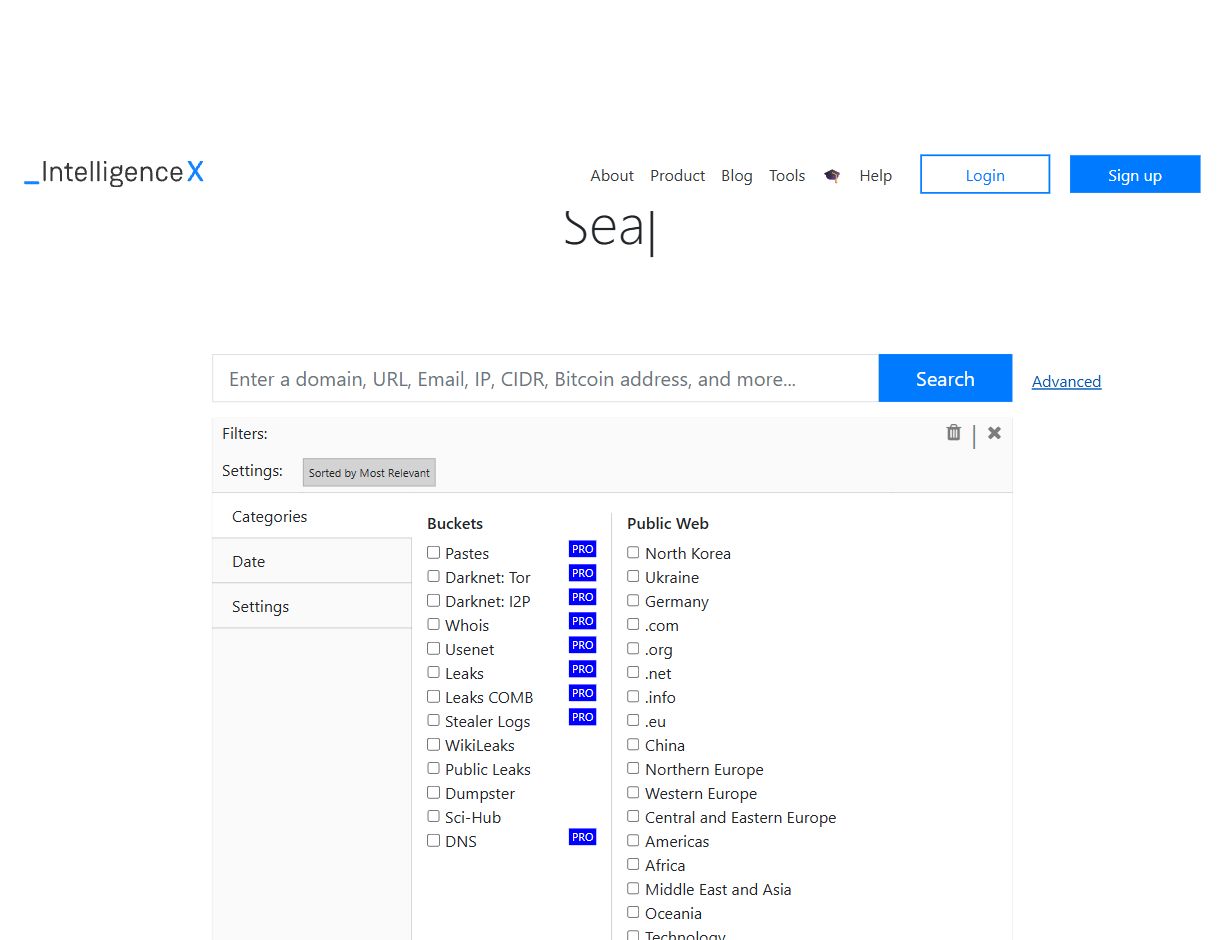Enable the Leaks COMB checkbox
1220x940 pixels.
434,696
